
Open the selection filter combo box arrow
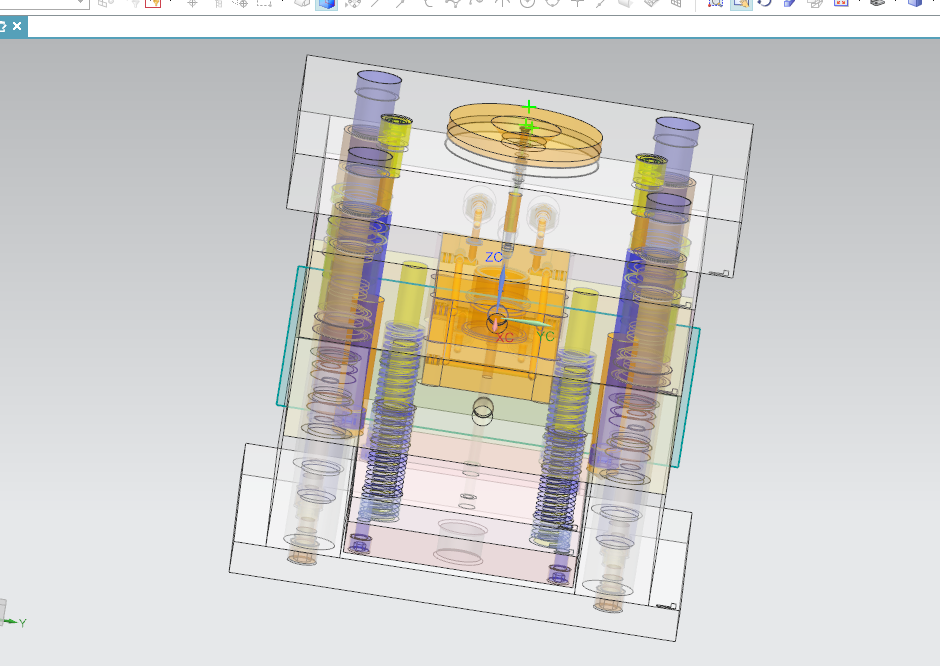81,2
